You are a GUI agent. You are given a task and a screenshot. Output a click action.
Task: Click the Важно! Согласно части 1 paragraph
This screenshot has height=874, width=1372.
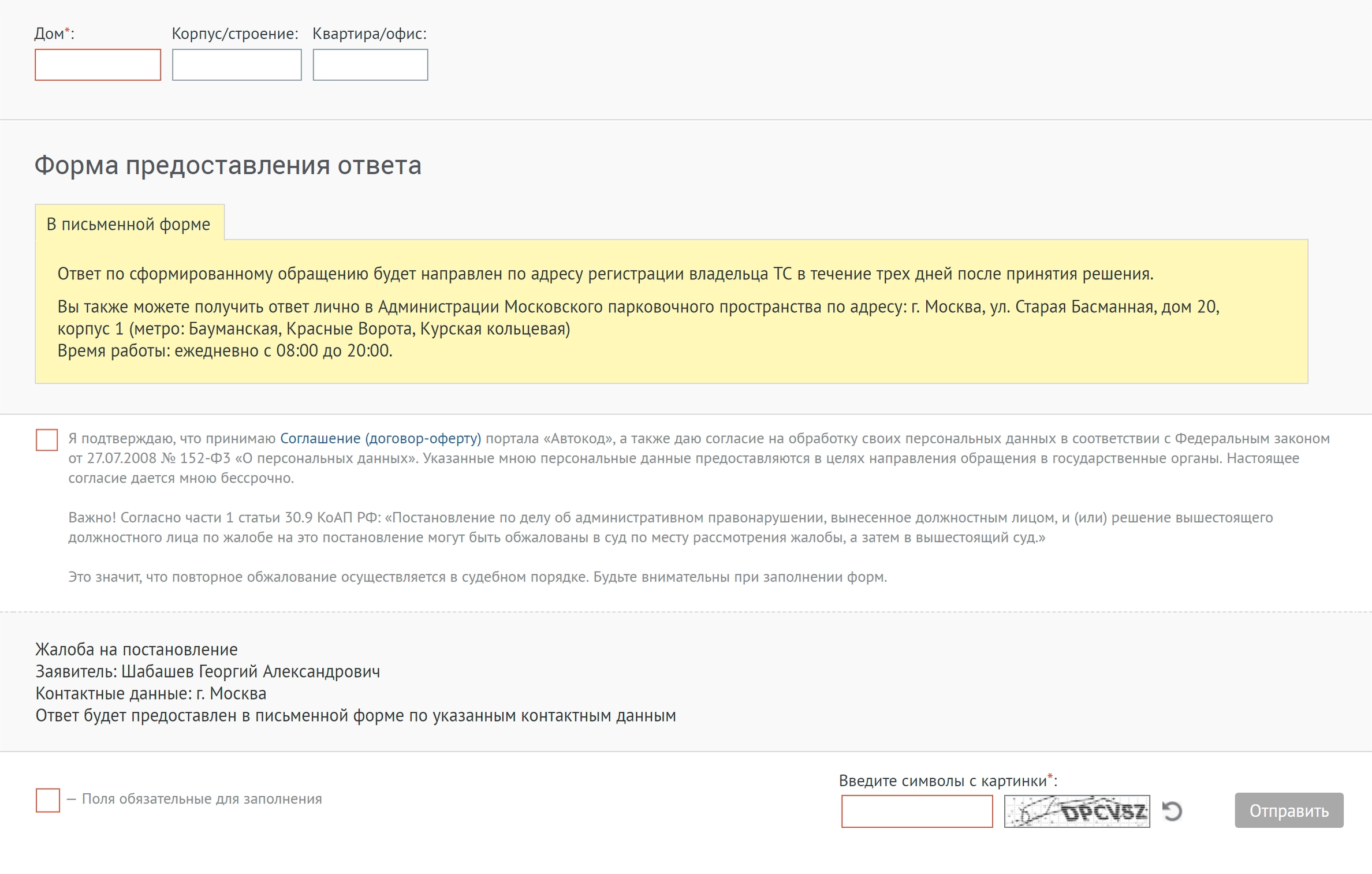click(670, 528)
